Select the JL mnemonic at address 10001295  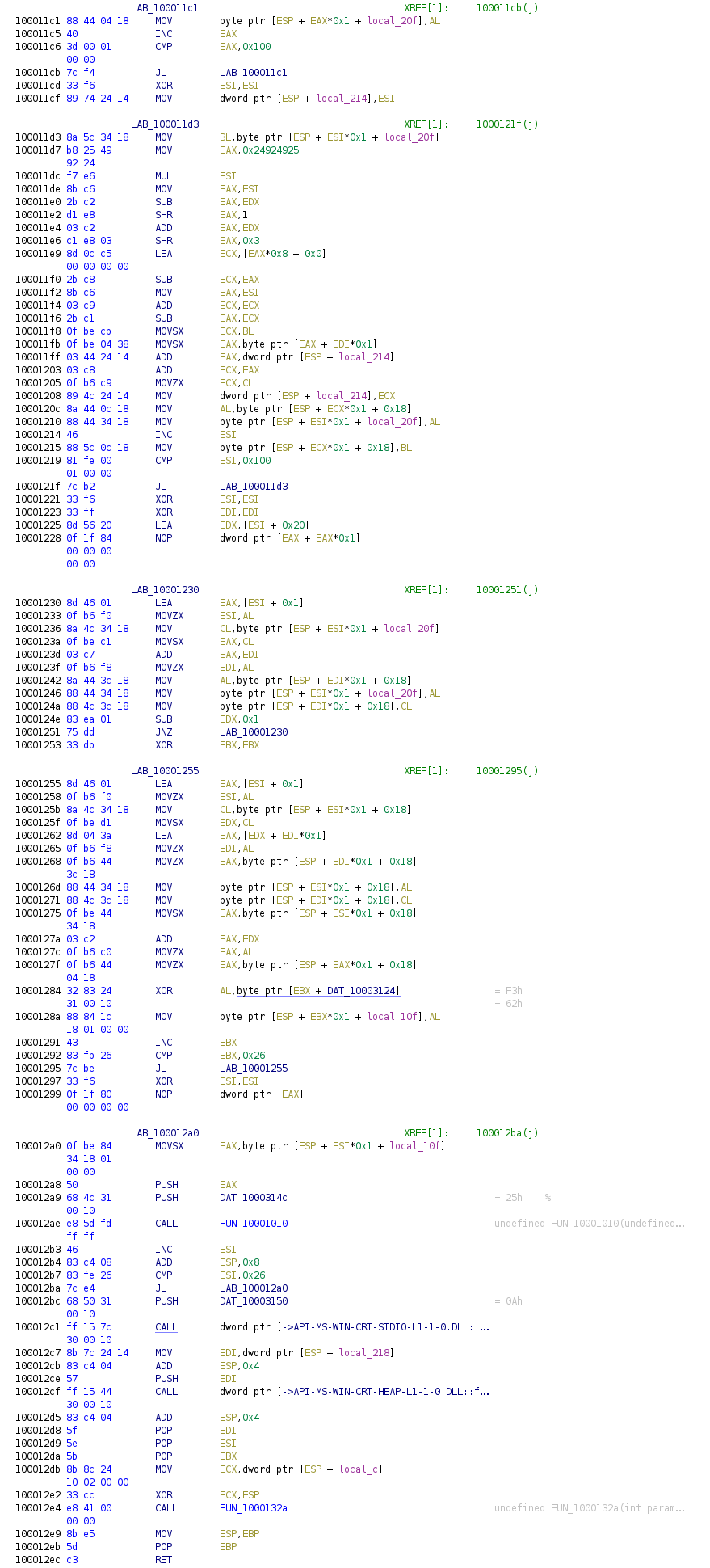160,1069
